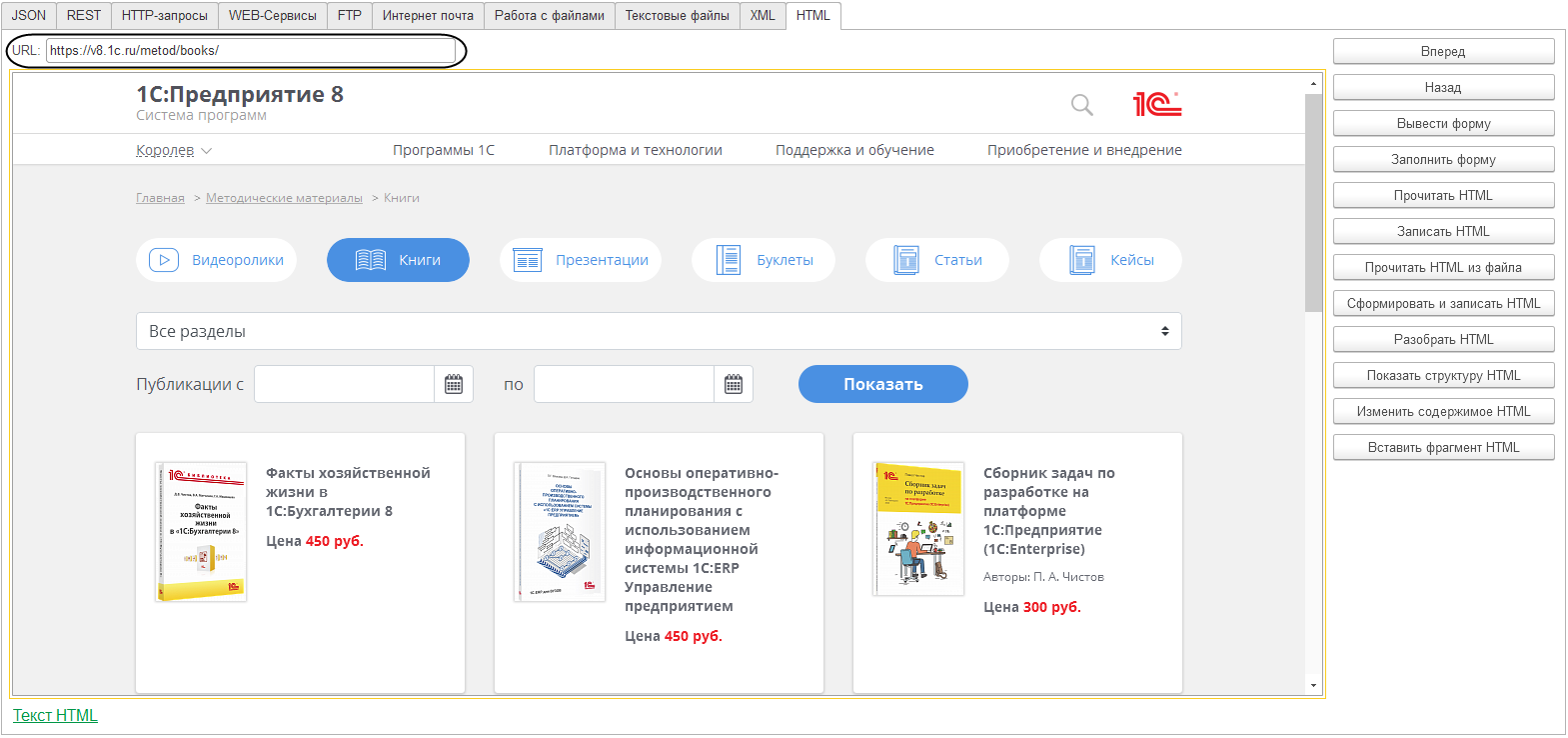
Task: Select the Книги category button
Action: (398, 260)
